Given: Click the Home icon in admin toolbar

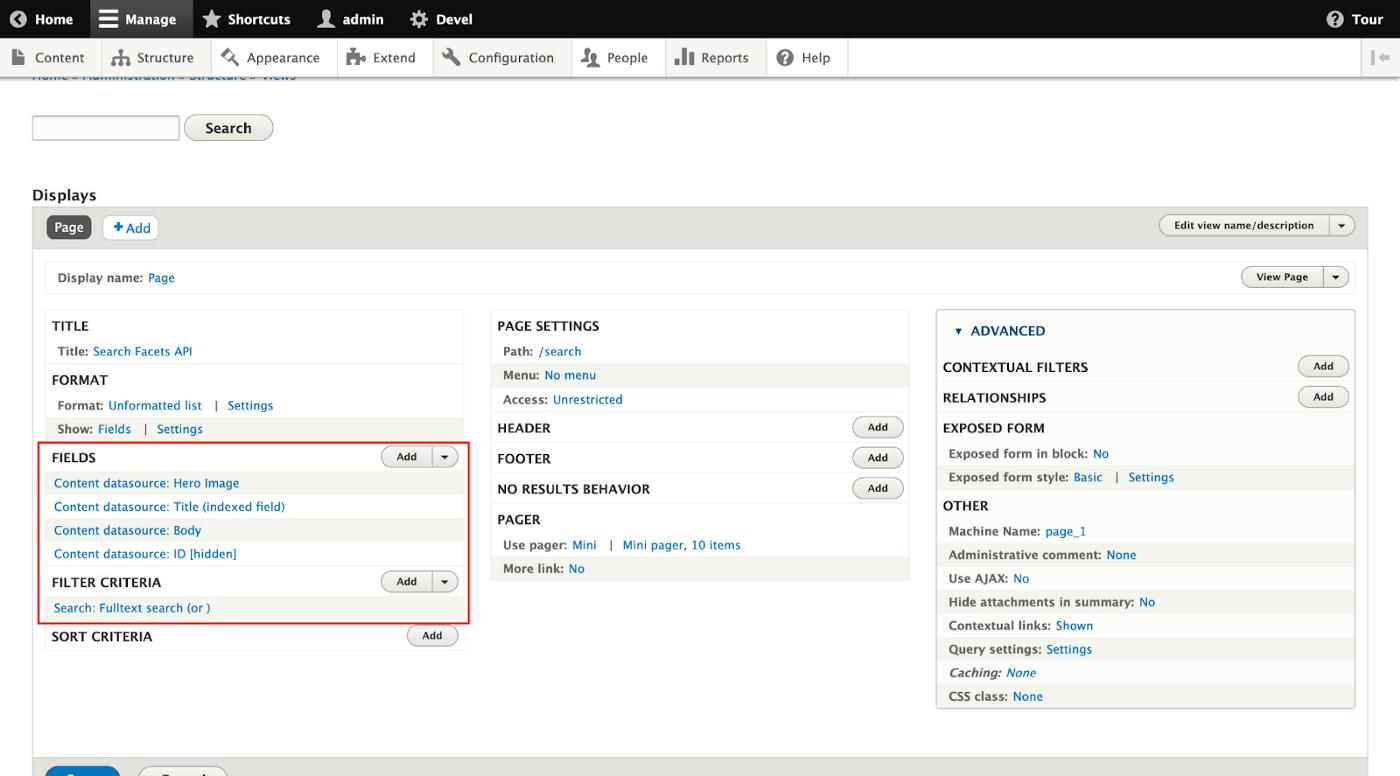Looking at the screenshot, I should tap(17, 18).
